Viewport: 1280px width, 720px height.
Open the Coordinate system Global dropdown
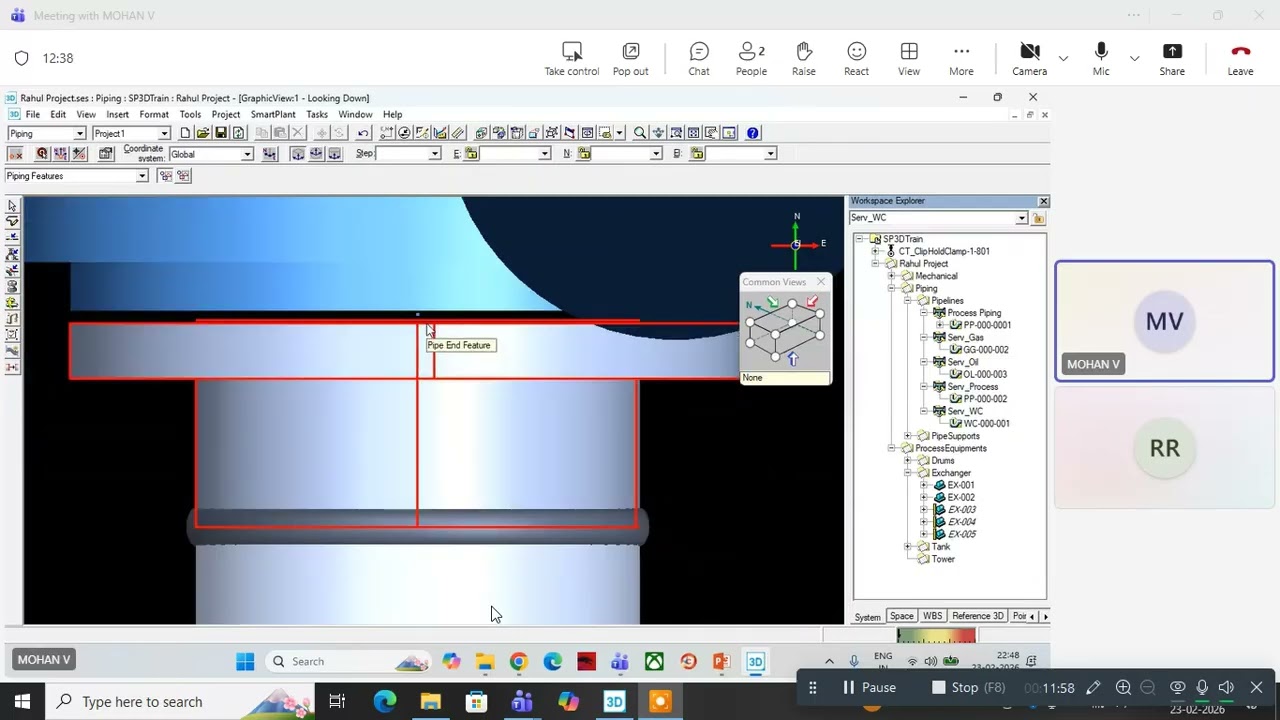[246, 154]
